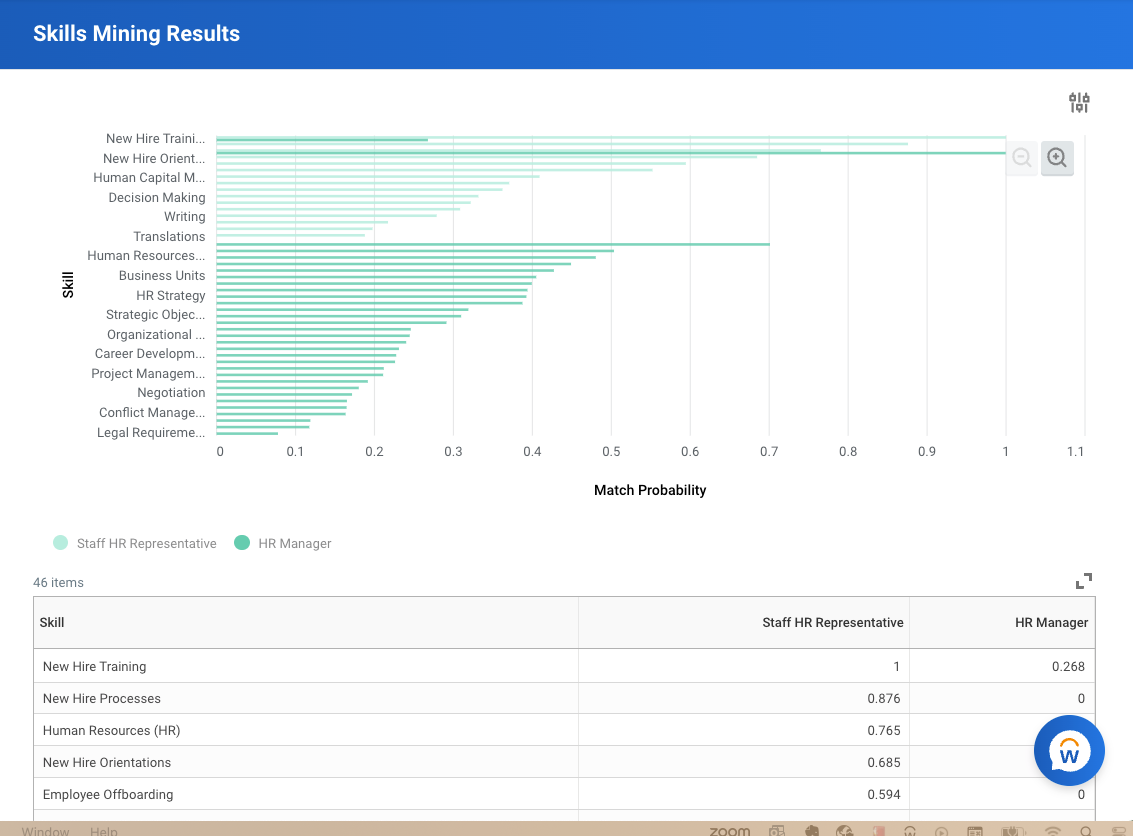Screen dimensions: 1133x836
Task: Open the Workday Assistant floating button
Action: (x=1069, y=750)
